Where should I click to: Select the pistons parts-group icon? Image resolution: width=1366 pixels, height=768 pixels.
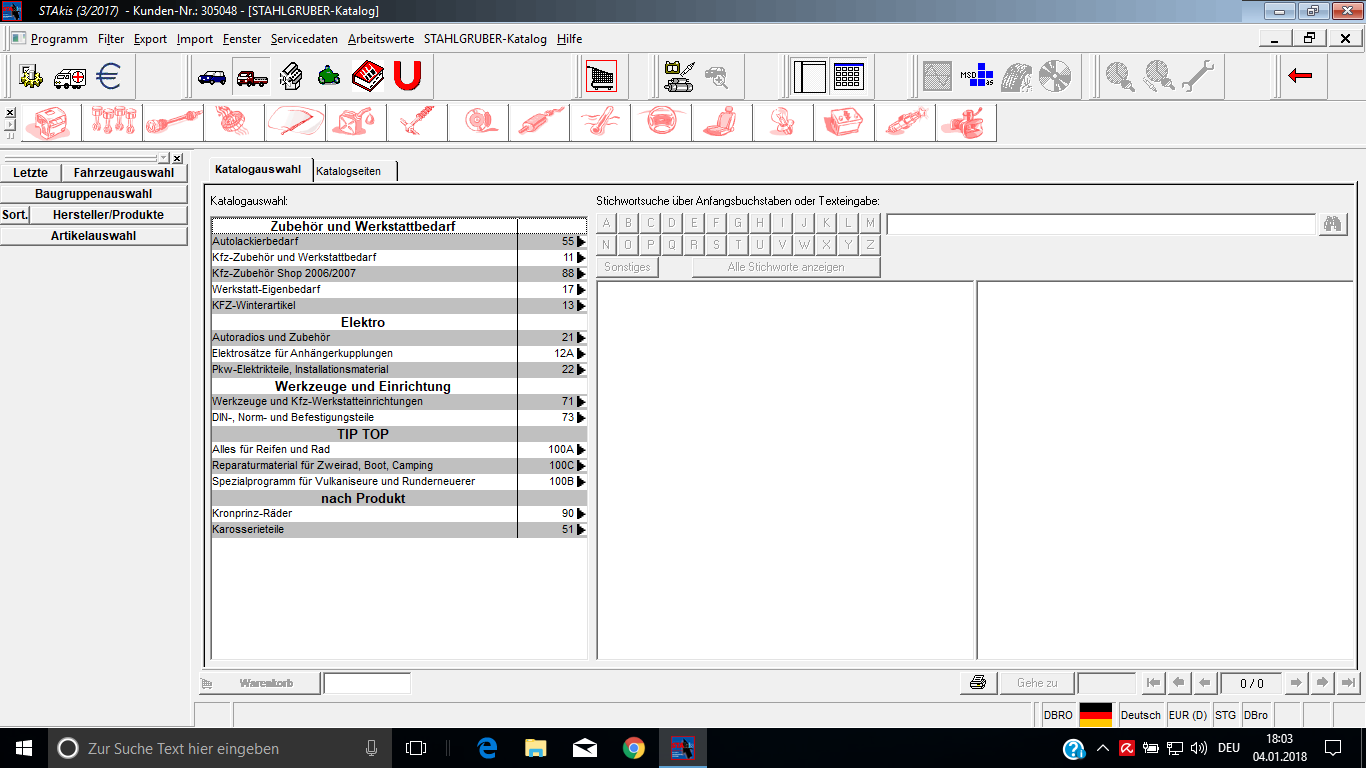pos(112,123)
